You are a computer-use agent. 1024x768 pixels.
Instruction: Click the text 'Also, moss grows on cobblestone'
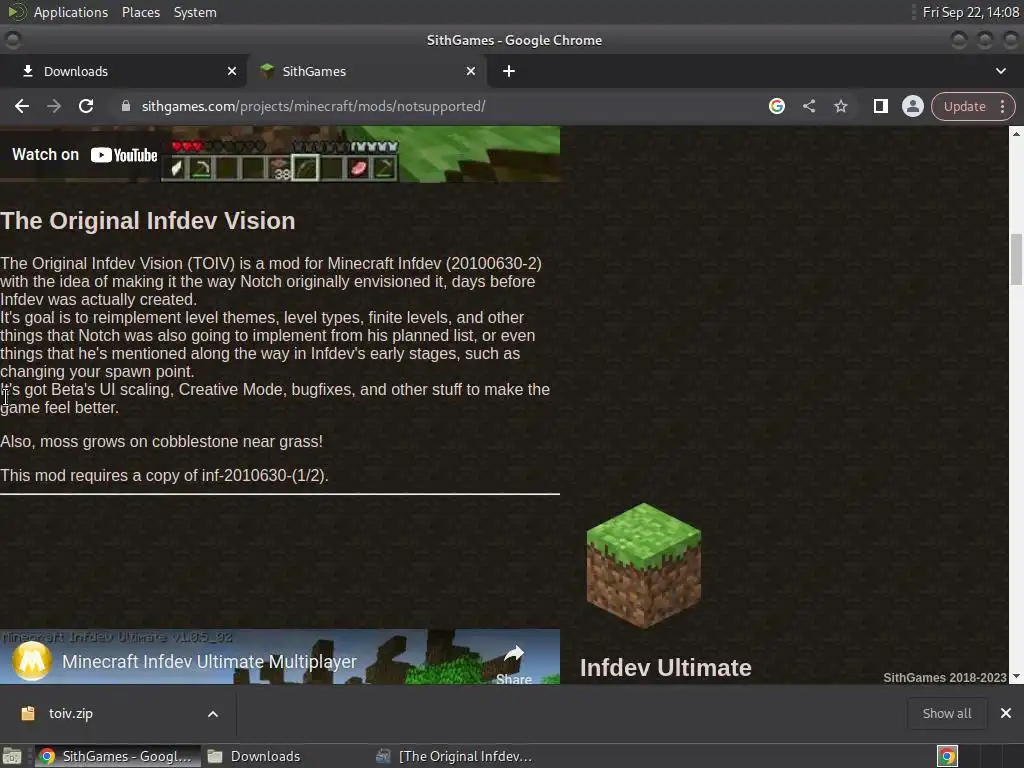click(119, 441)
